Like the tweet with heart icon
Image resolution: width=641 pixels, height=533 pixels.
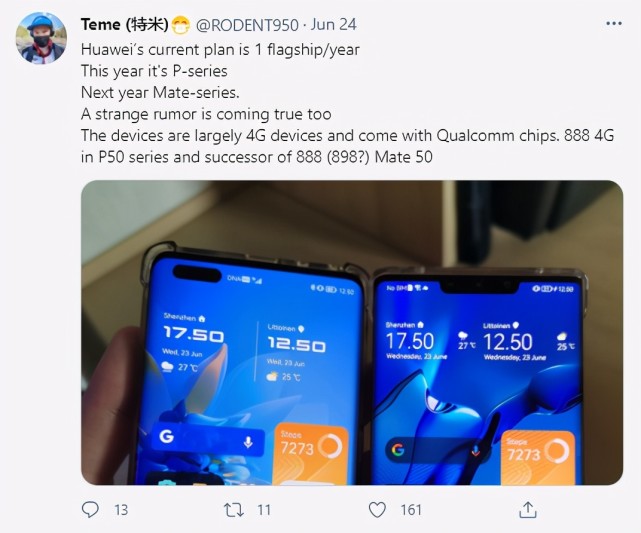377,510
